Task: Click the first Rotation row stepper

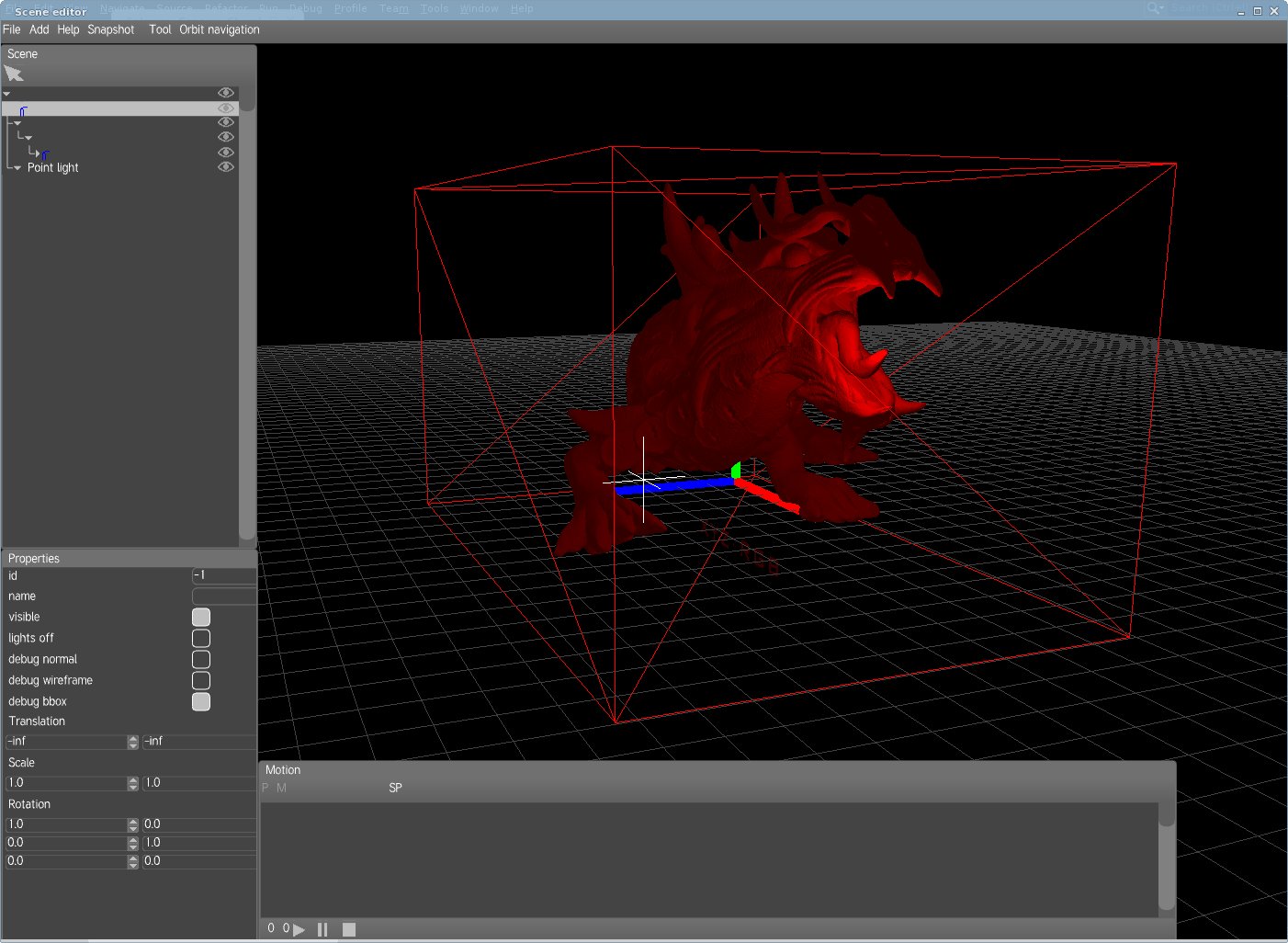Action: pyautogui.click(x=133, y=824)
